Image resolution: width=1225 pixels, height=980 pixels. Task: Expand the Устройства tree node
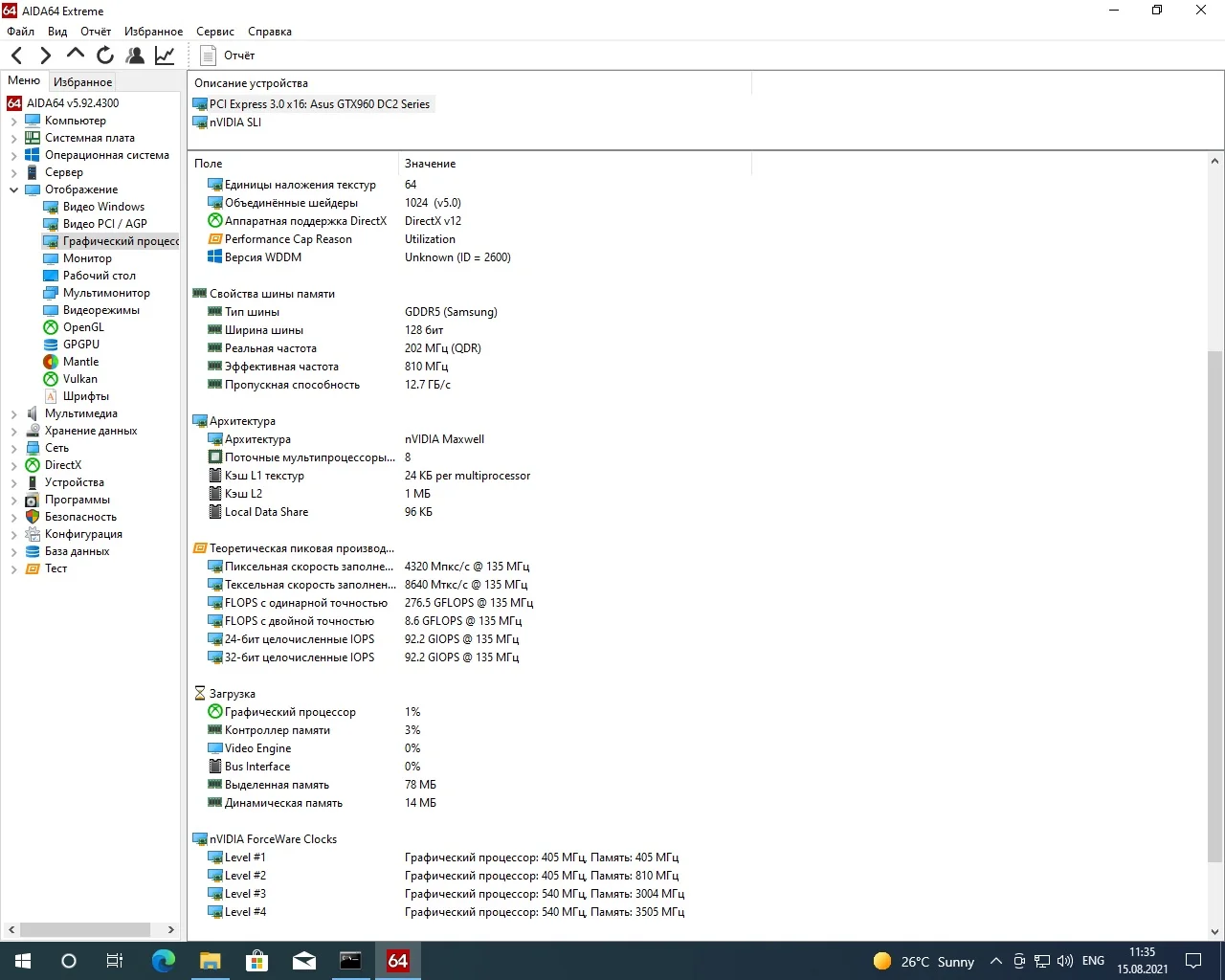(13, 483)
